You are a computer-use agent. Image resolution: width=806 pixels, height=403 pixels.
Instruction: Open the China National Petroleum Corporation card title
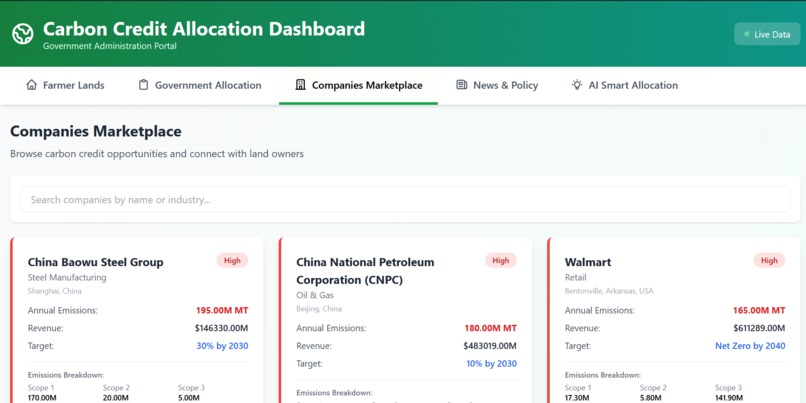pyautogui.click(x=365, y=271)
